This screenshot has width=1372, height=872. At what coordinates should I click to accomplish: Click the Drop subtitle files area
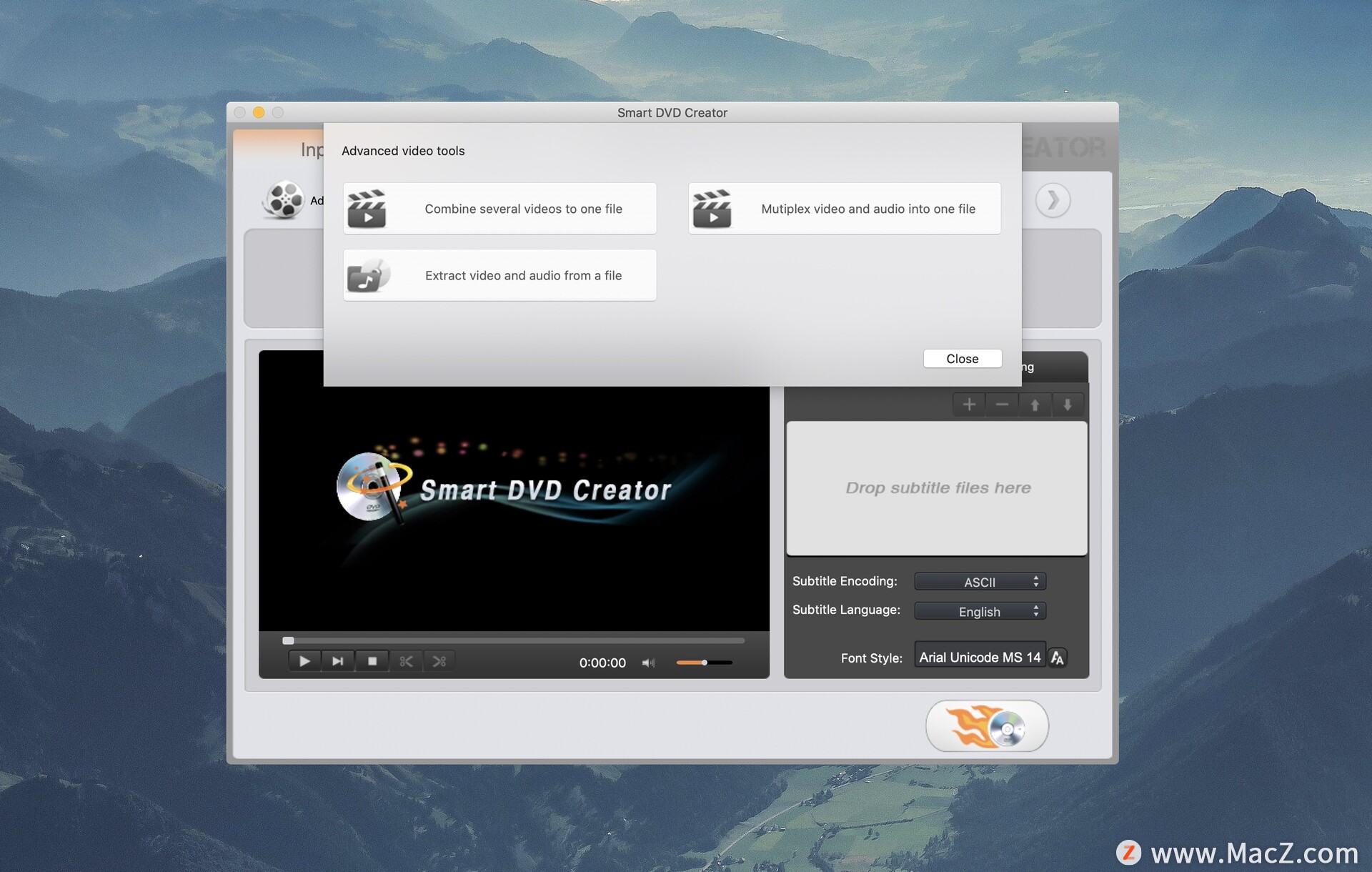click(937, 488)
